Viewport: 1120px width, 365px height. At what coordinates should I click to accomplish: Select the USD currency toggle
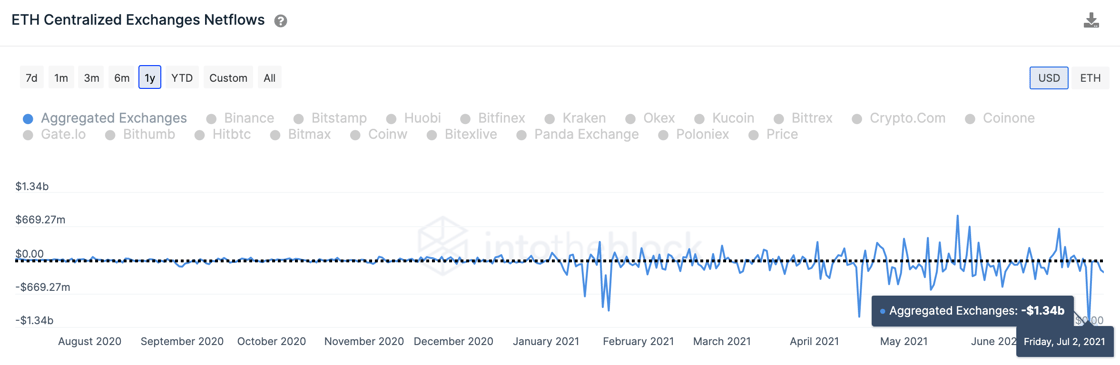pyautogui.click(x=1049, y=78)
